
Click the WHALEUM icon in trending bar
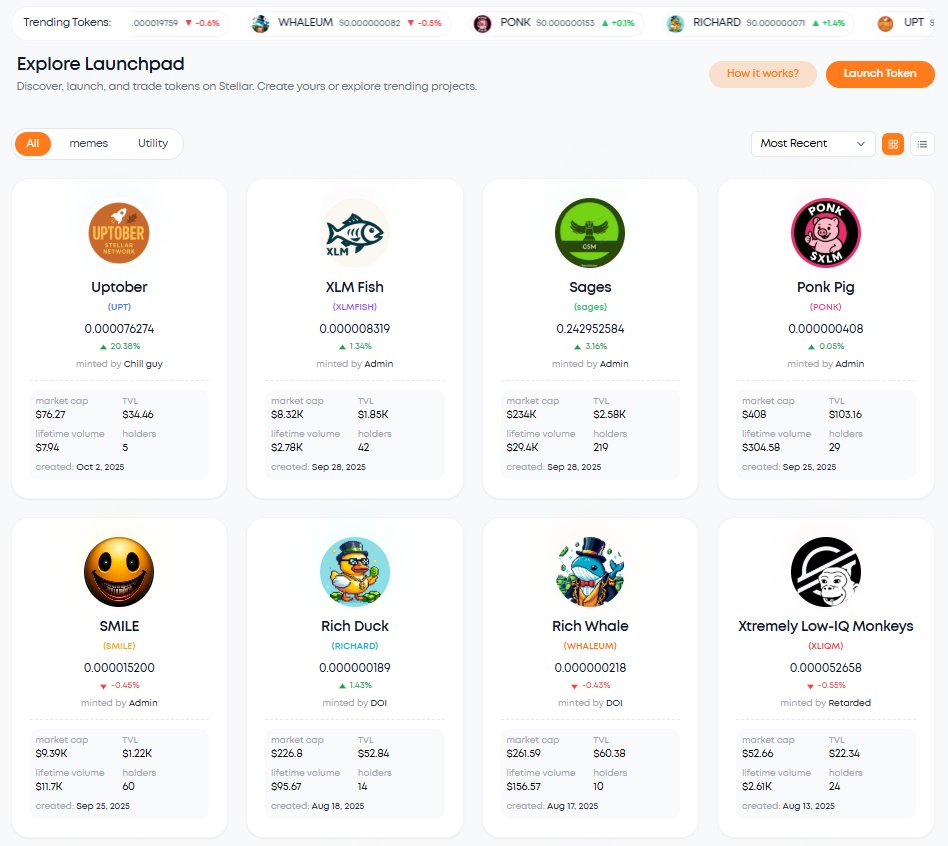(262, 22)
